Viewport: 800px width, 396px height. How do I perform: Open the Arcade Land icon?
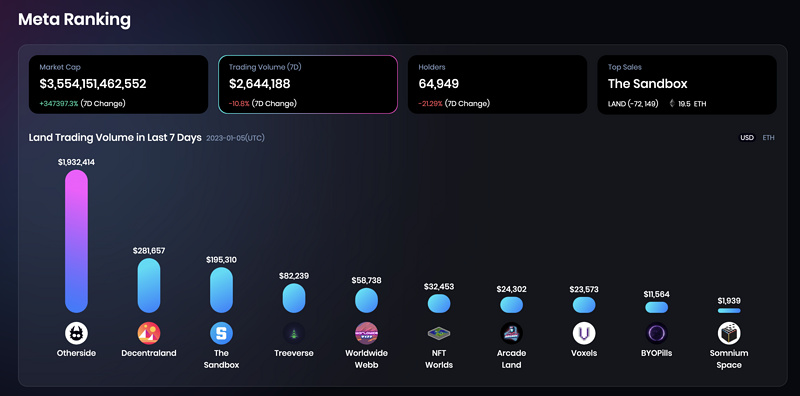click(x=511, y=333)
